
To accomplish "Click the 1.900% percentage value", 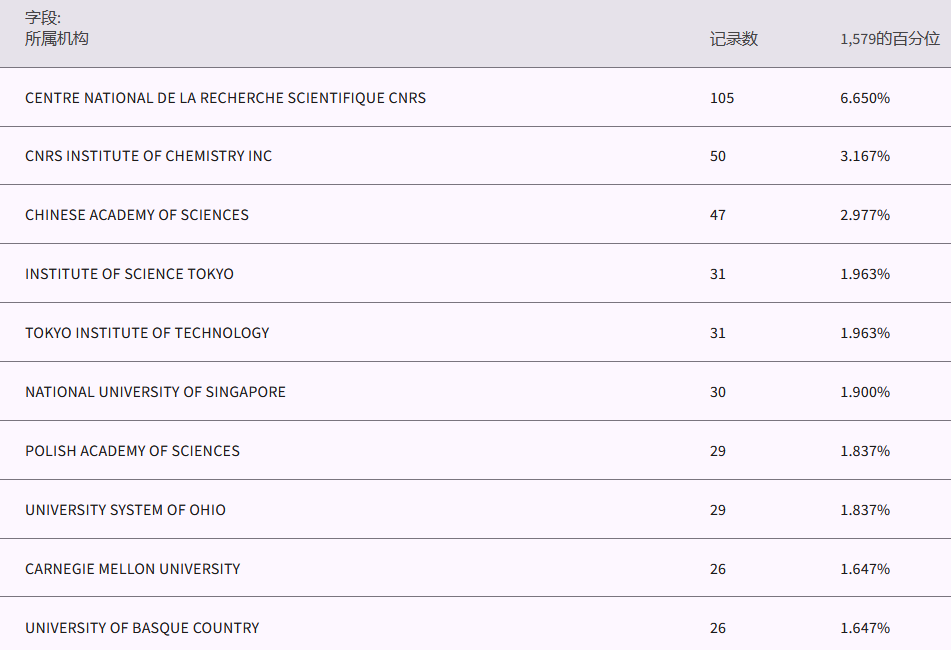I will coord(865,392).
